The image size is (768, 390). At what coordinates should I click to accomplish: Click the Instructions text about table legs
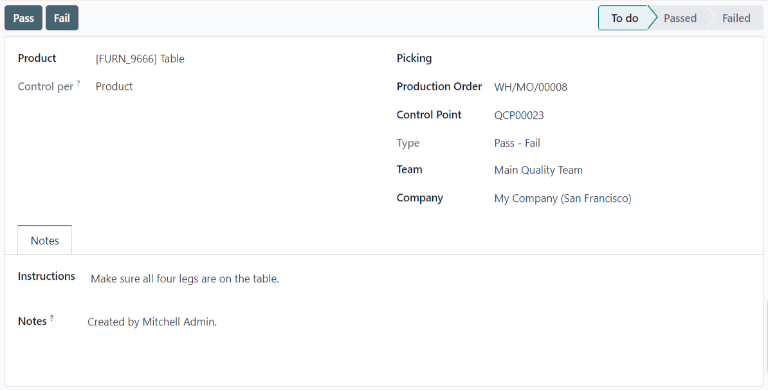tap(185, 279)
